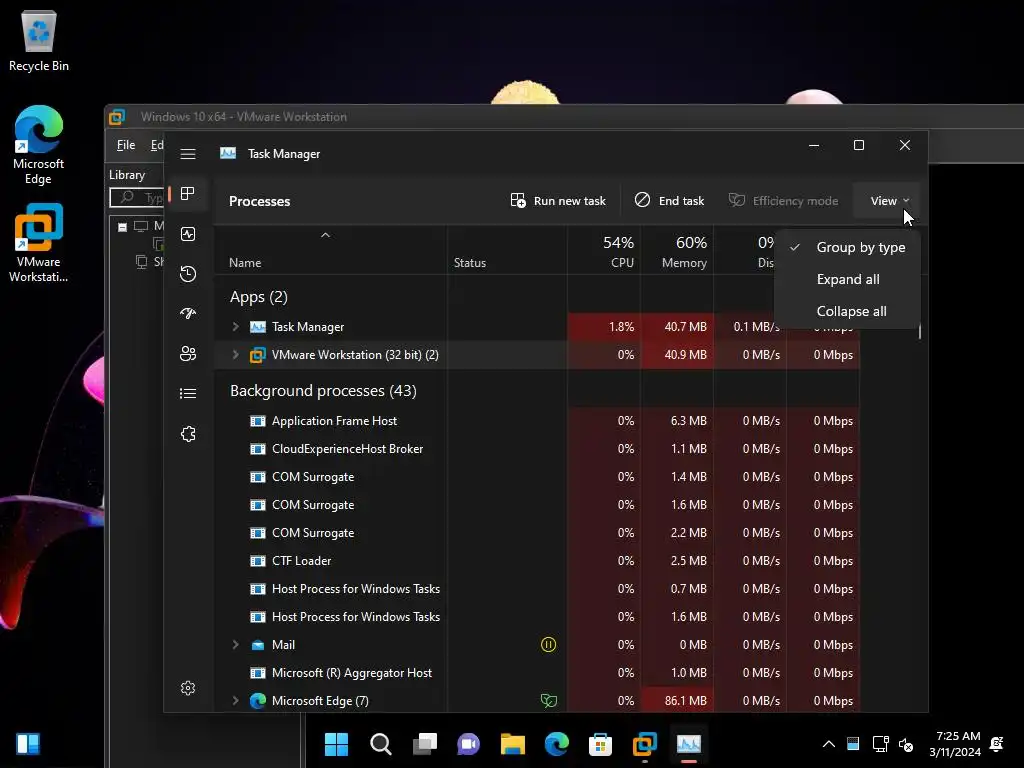Click End task button
Screen dimensions: 1024x768
tap(669, 201)
